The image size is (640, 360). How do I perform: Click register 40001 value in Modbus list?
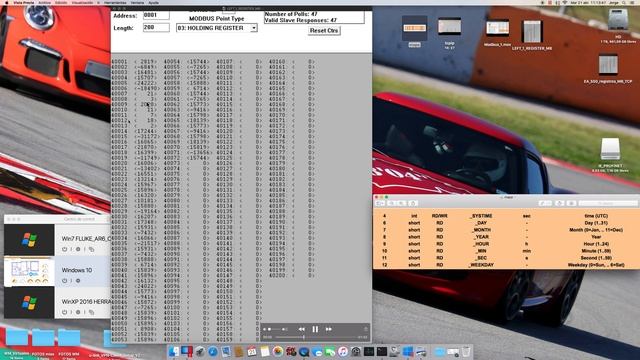point(147,62)
